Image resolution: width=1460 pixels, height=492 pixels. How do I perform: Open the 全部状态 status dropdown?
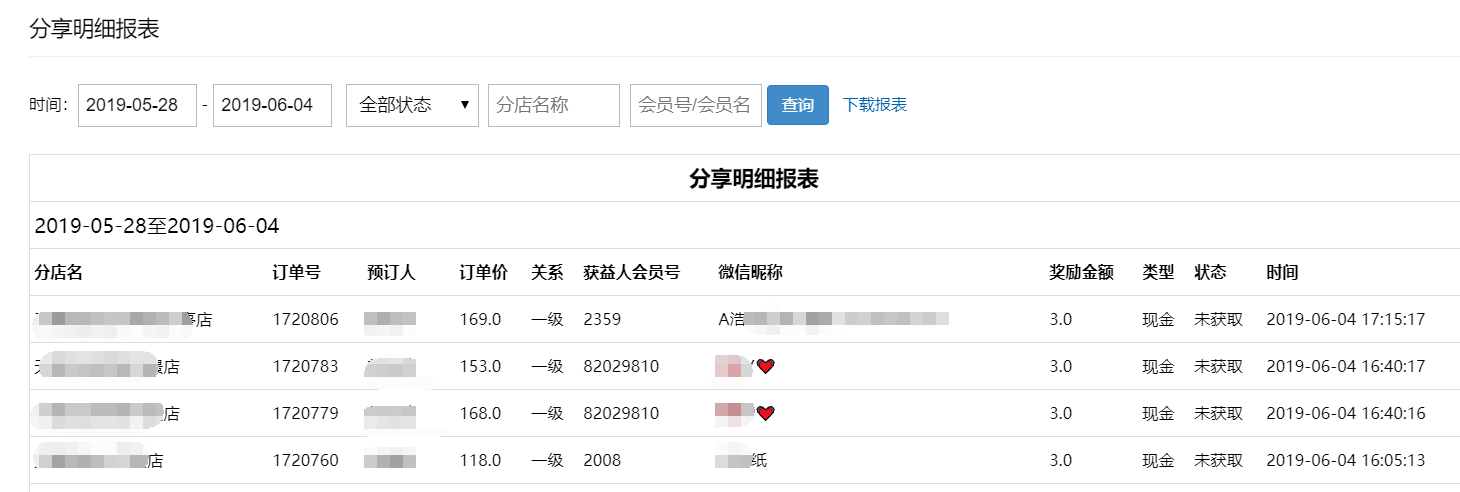point(412,105)
